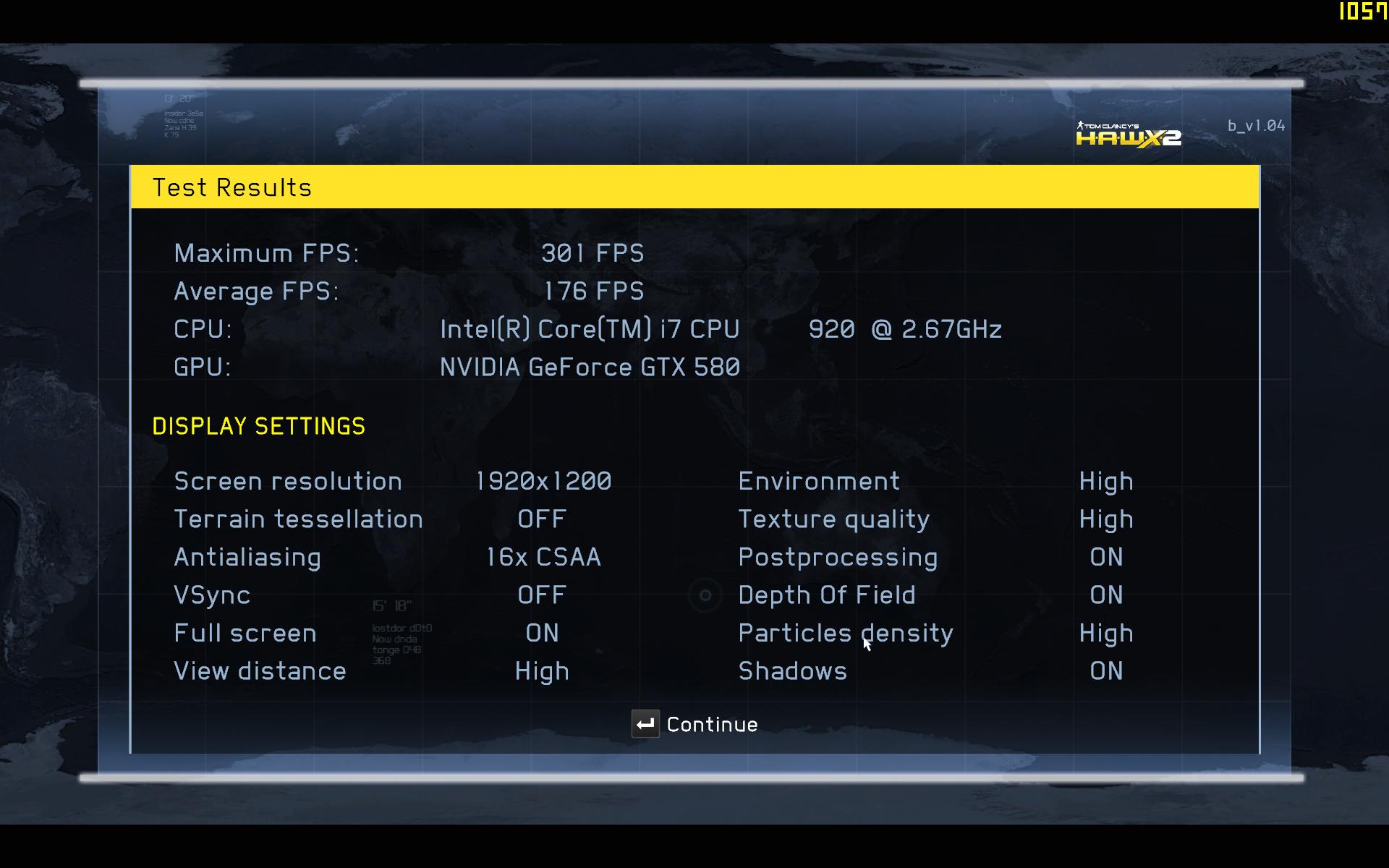1389x868 pixels.
Task: Click the Shadows label
Action: pyautogui.click(x=792, y=671)
